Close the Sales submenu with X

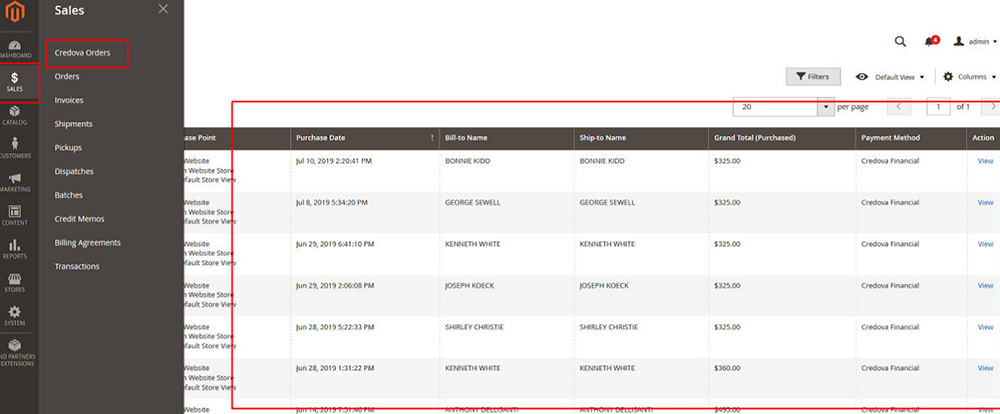pos(163,8)
